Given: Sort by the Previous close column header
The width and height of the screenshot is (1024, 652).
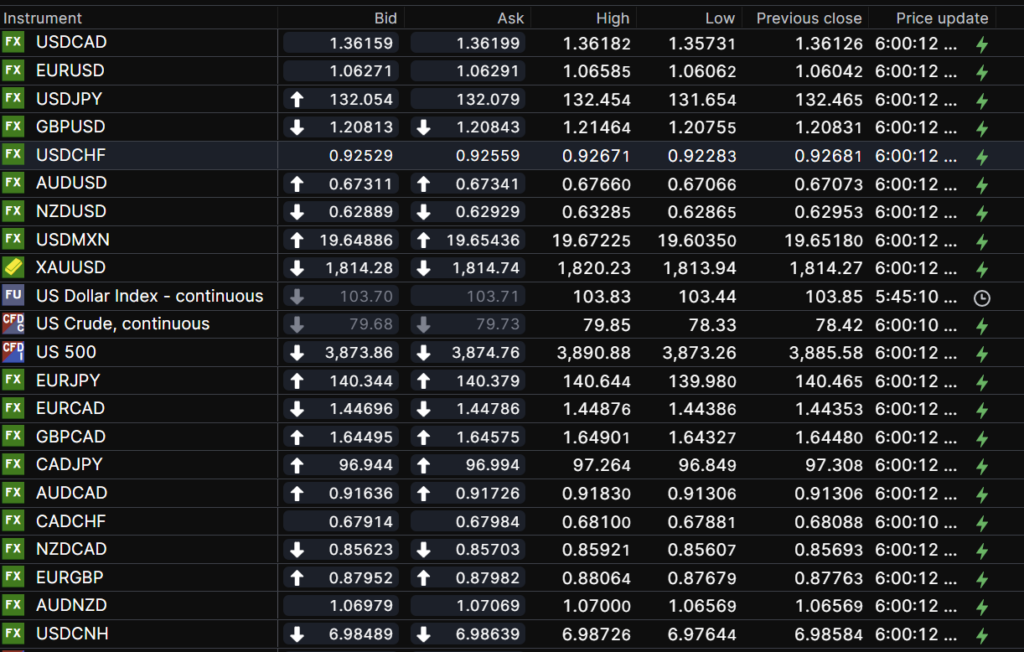Looking at the screenshot, I should tap(808, 18).
